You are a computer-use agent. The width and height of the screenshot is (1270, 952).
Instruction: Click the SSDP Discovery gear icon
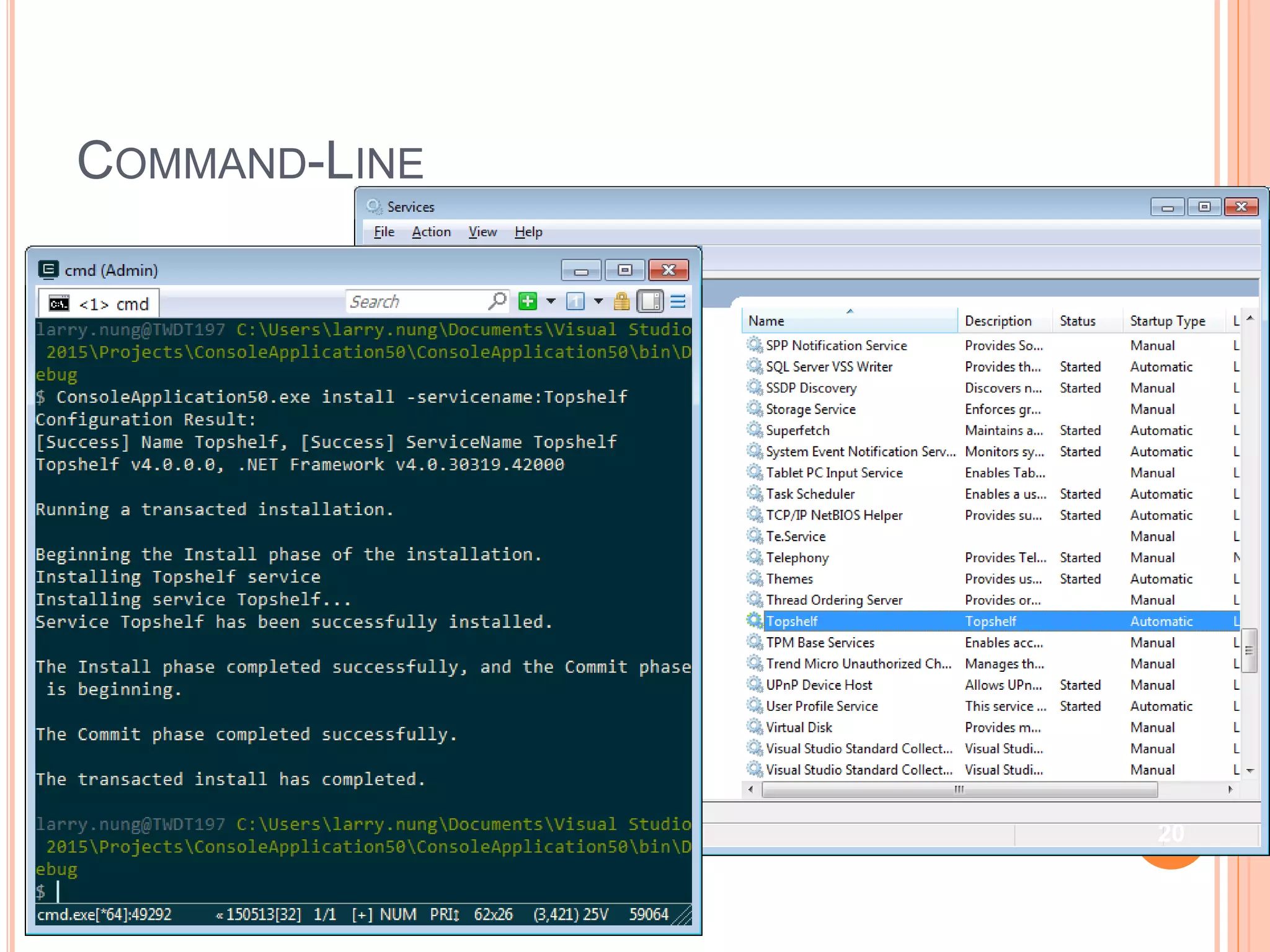[x=754, y=387]
